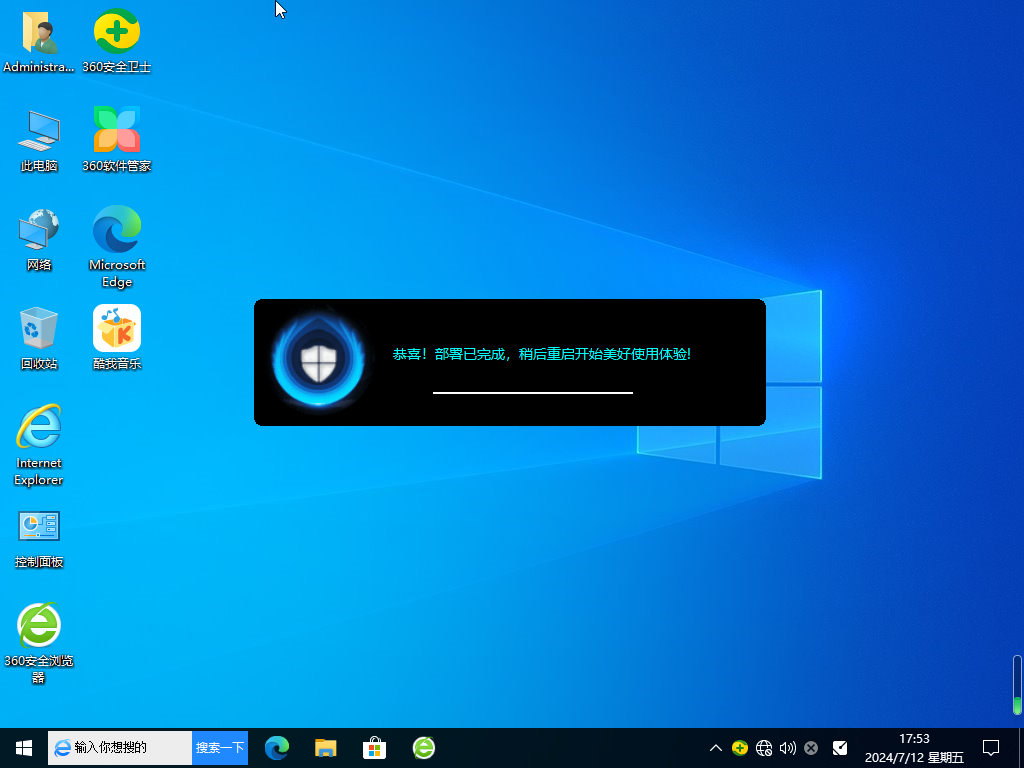Open the Administrator folder desktop icon

click(x=39, y=40)
